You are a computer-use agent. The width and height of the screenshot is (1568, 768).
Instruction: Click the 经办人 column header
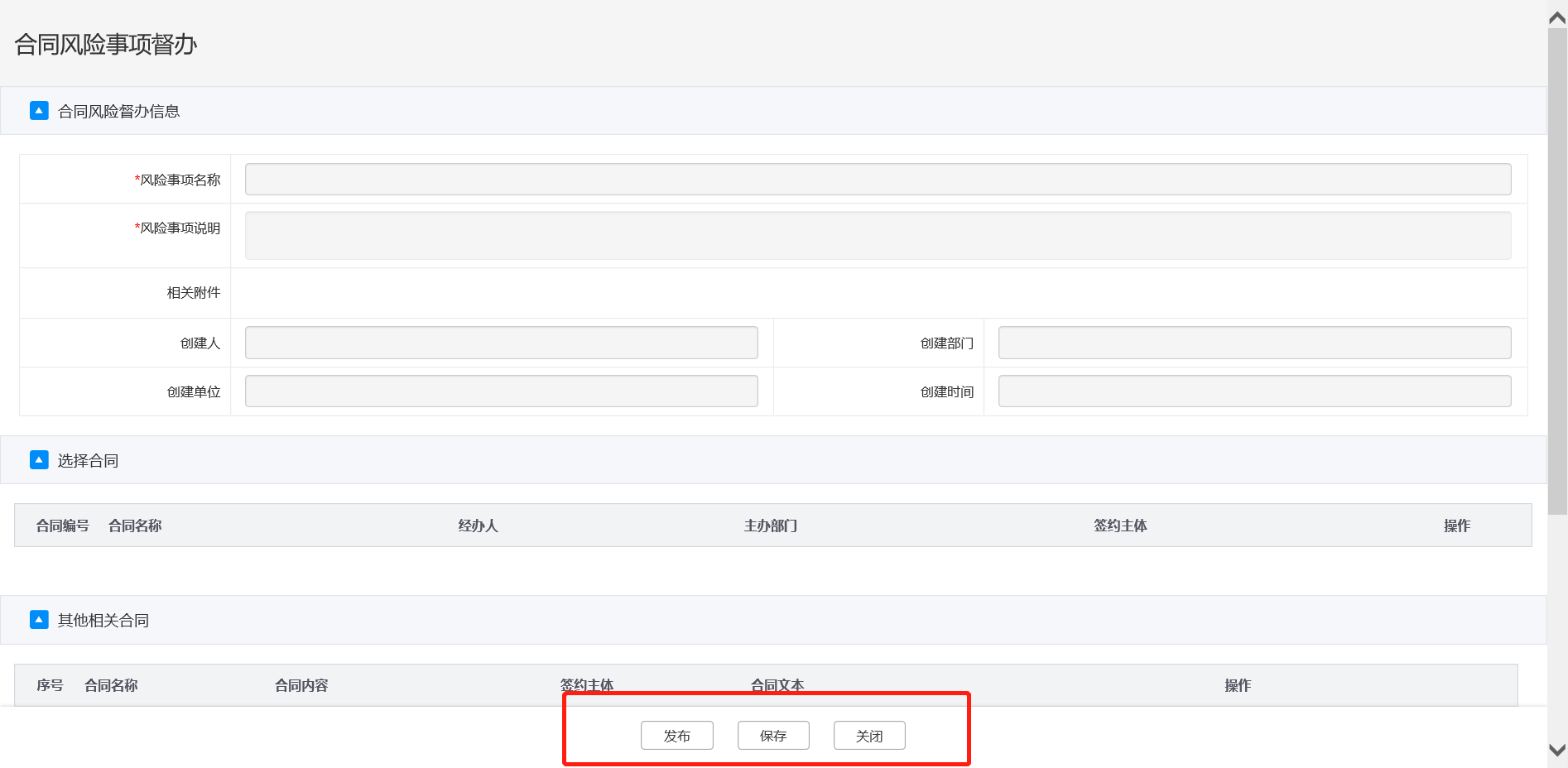tap(478, 526)
